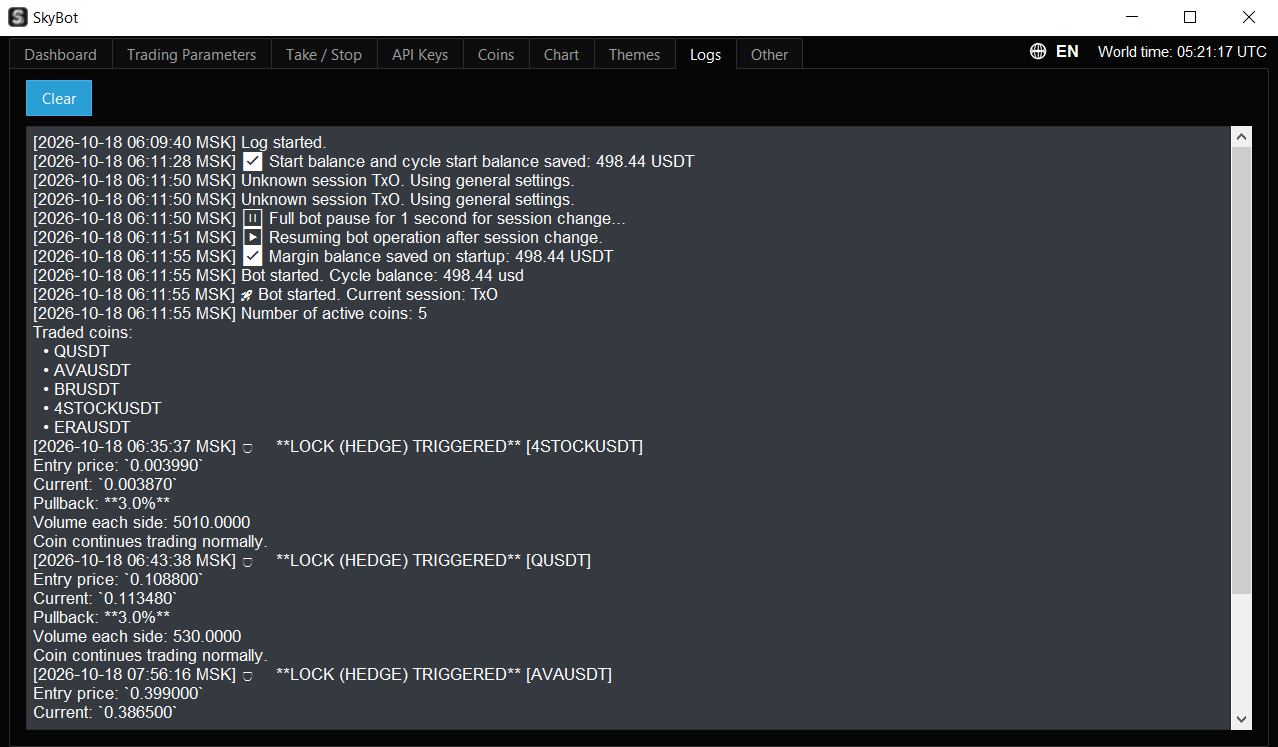Open the Chart tab
This screenshot has height=747, width=1278.
point(561,55)
